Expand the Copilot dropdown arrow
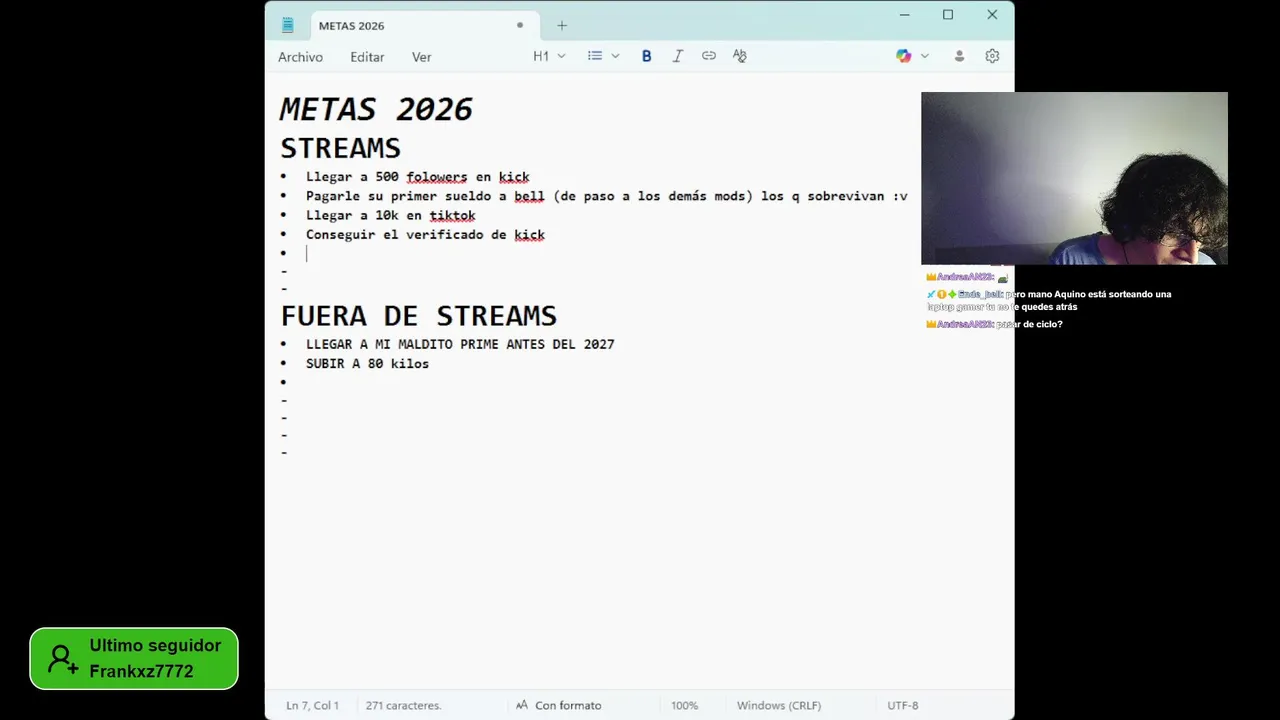Screen dimensions: 1280x720 click(x=925, y=56)
